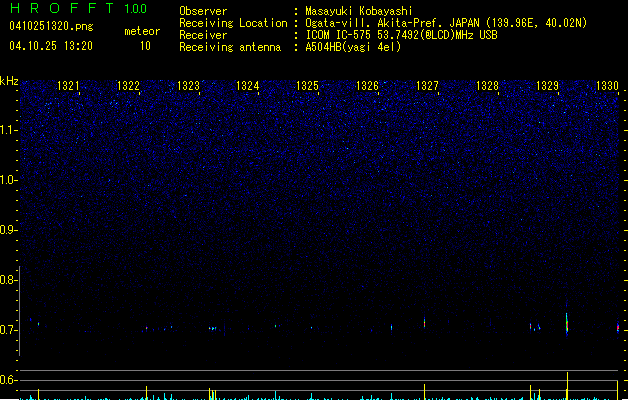Click the 1328 time marker
The height and width of the screenshot is (400, 629).
coord(487,86)
